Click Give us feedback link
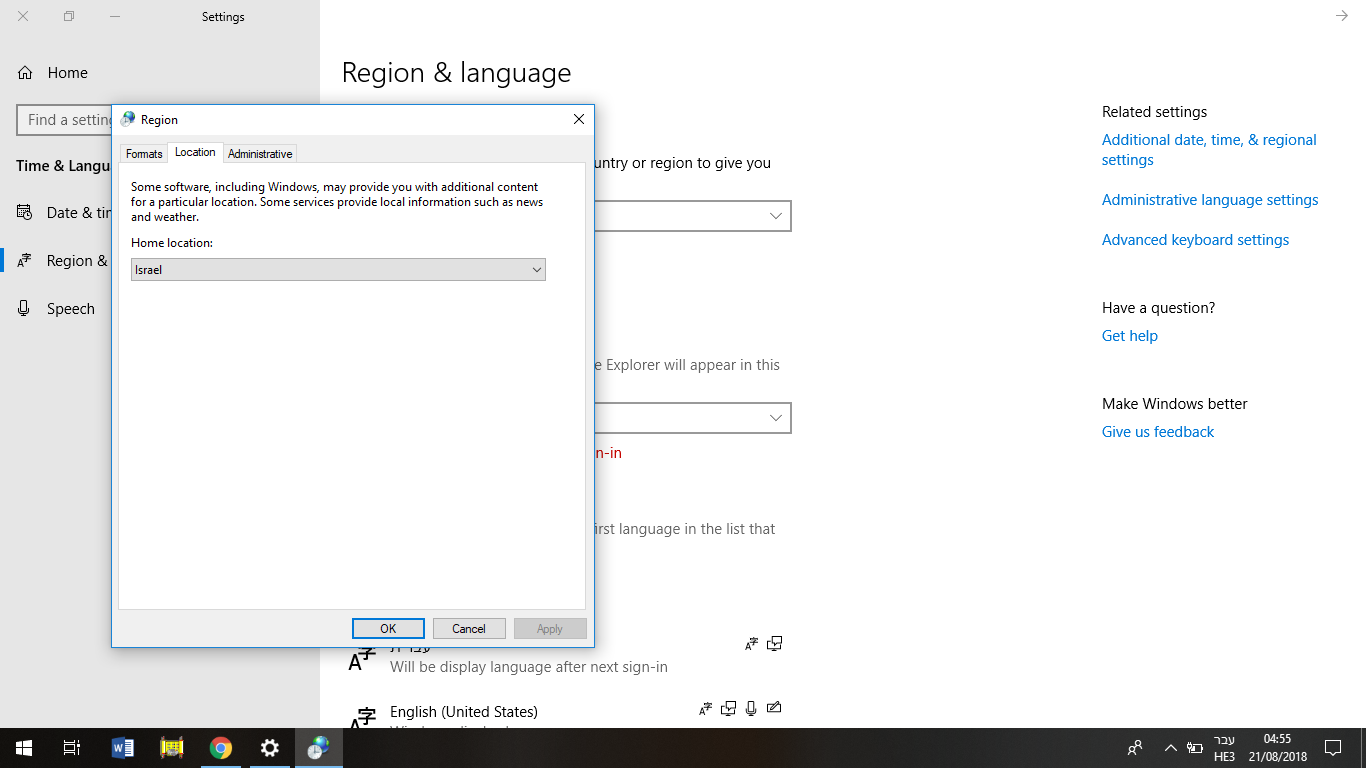The image size is (1366, 768). coord(1158,432)
